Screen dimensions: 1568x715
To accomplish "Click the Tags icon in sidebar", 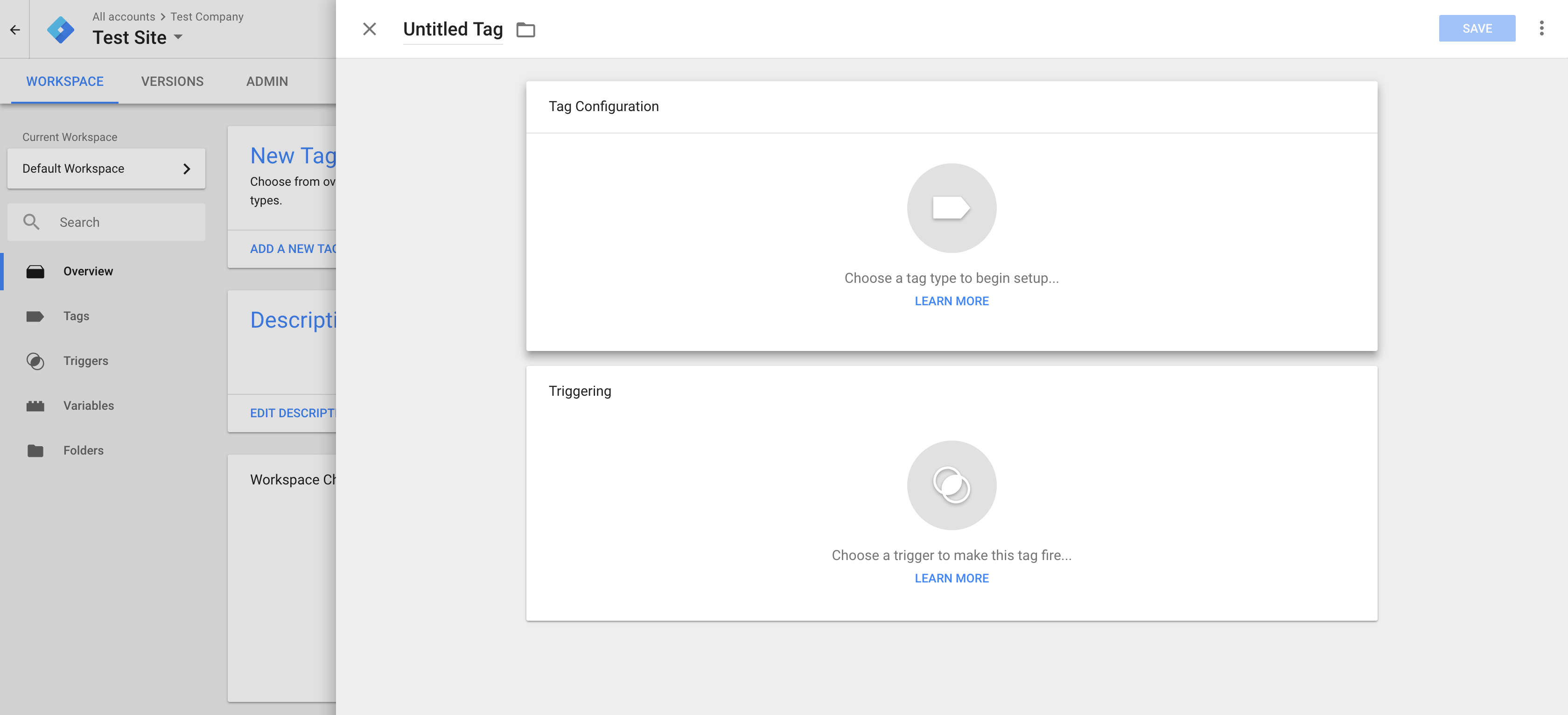I will [x=35, y=316].
